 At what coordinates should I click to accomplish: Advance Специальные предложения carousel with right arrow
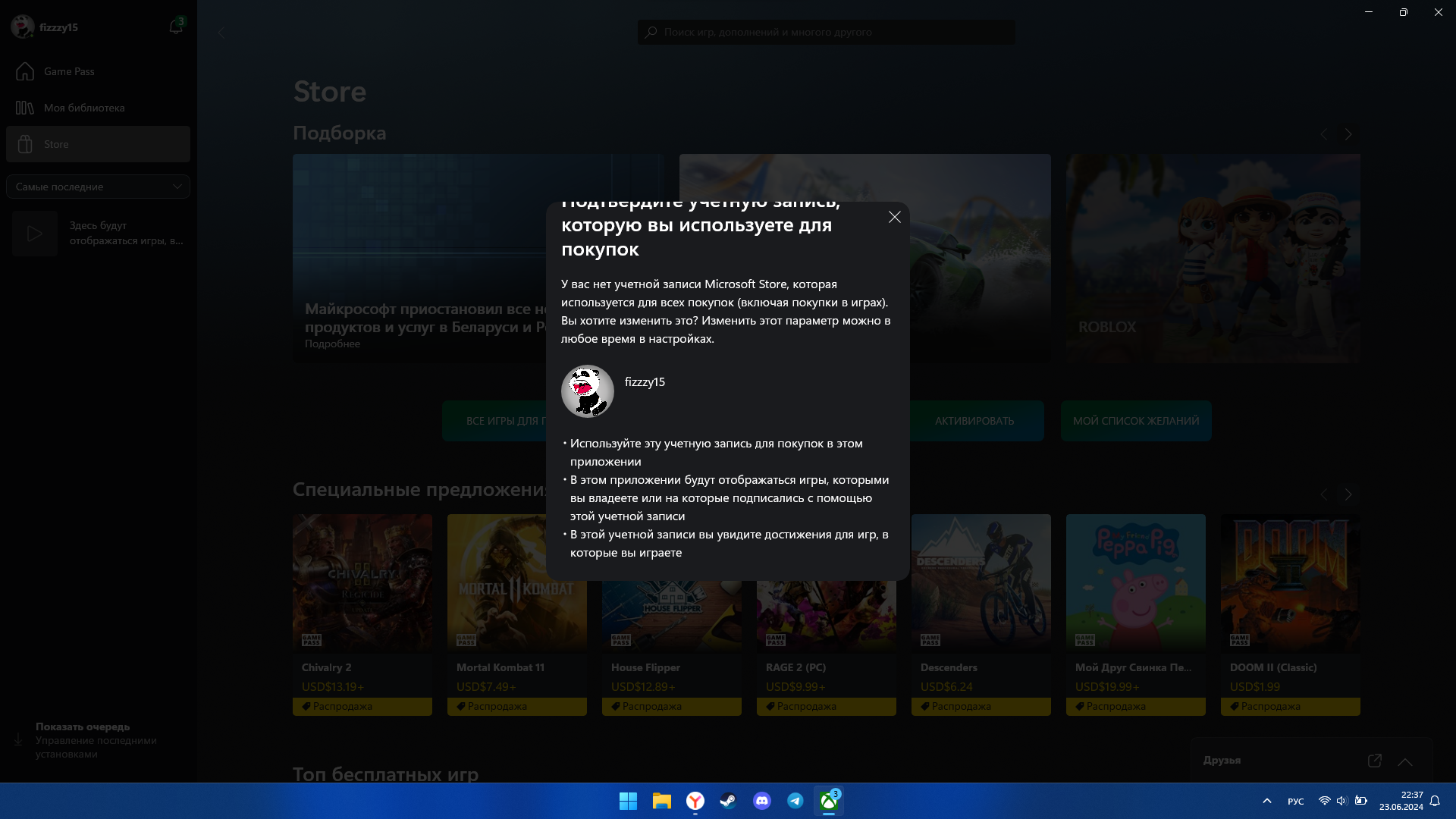[1348, 494]
